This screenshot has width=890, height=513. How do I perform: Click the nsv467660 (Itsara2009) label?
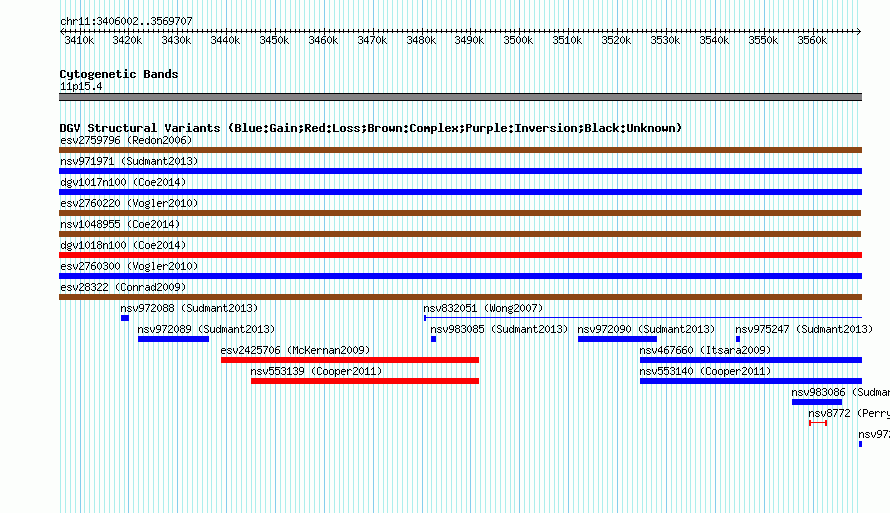[705, 350]
